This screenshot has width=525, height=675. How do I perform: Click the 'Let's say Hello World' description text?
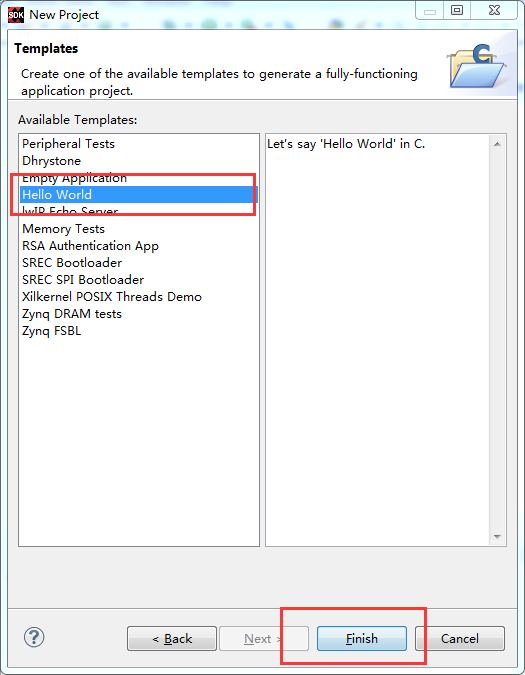[x=346, y=144]
